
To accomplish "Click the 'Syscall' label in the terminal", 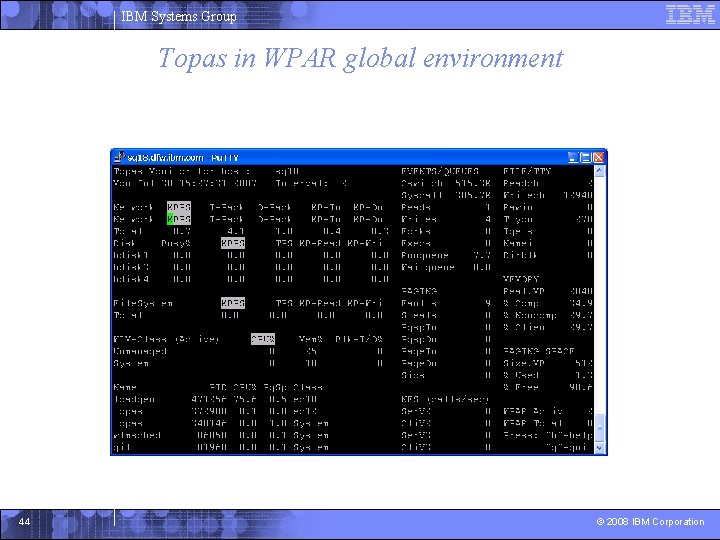I will (x=422, y=196).
